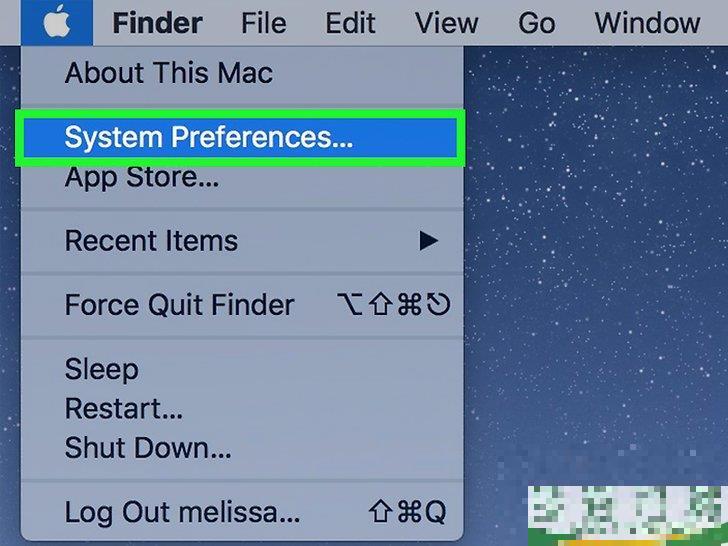Choose System Preferences… from Apple menu
This screenshot has height=546, width=728.
coord(240,137)
